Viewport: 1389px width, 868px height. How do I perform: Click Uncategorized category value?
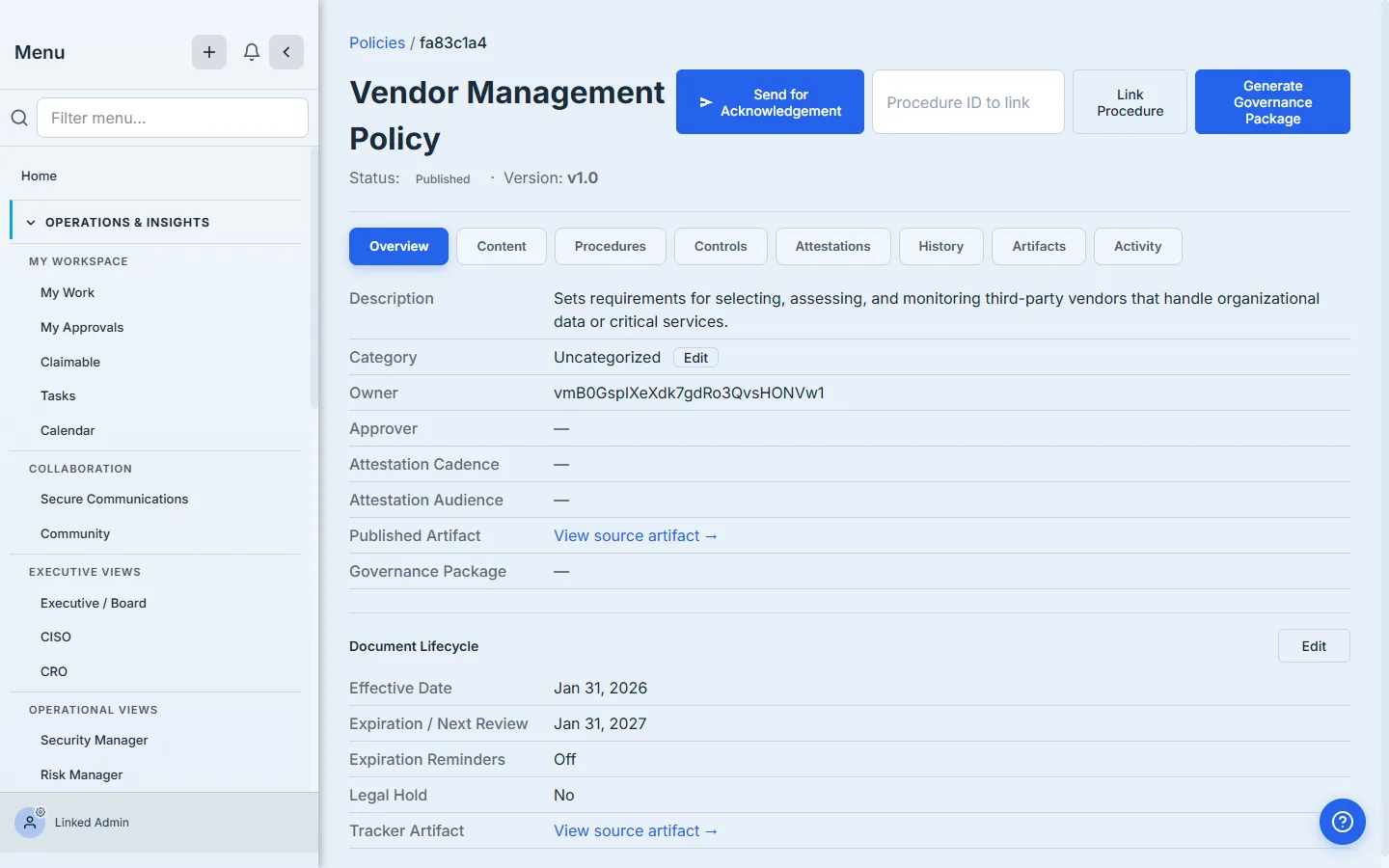click(x=607, y=357)
